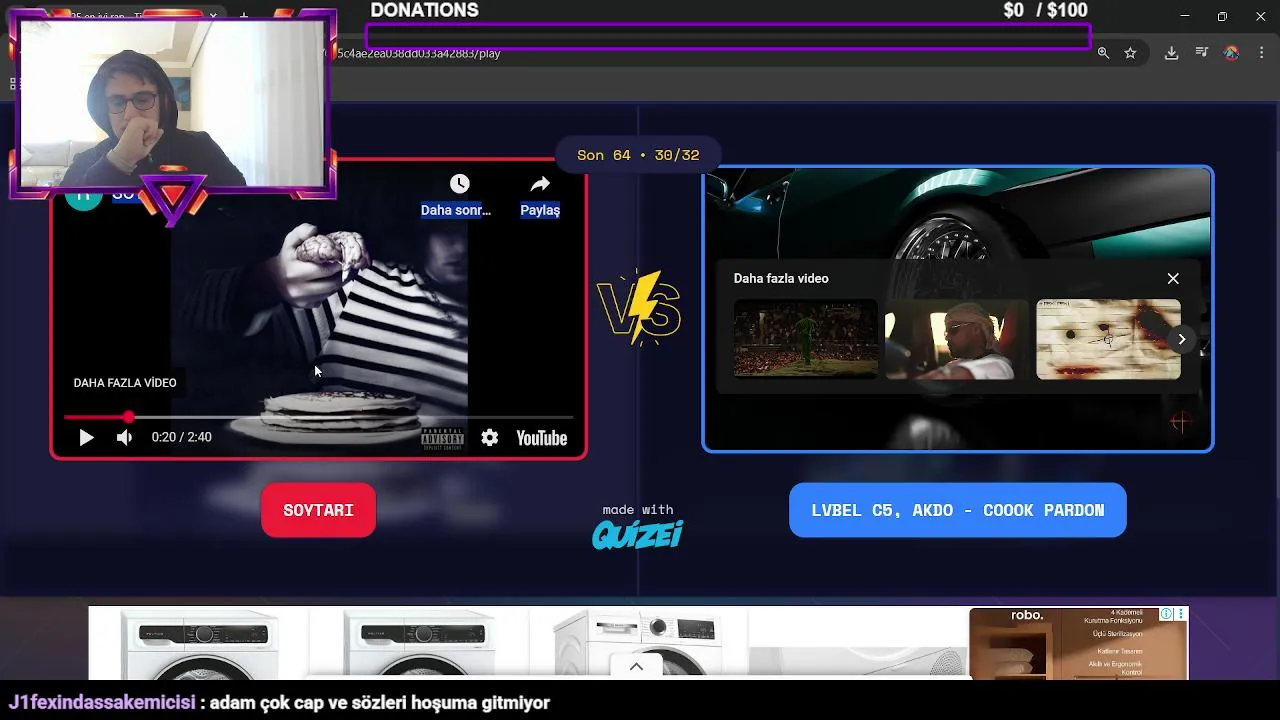Close the Daha fazla video overlay
The height and width of the screenshot is (720, 1280).
point(1173,278)
